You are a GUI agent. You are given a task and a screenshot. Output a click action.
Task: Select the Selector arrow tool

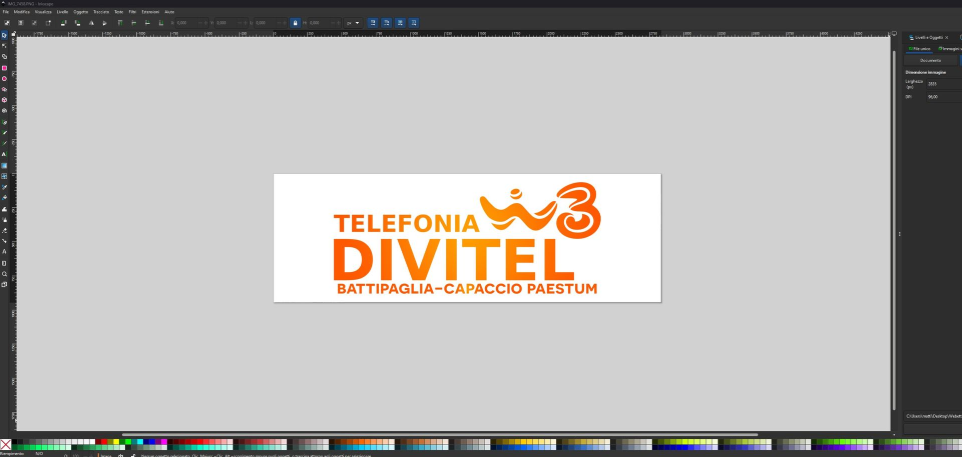4,35
